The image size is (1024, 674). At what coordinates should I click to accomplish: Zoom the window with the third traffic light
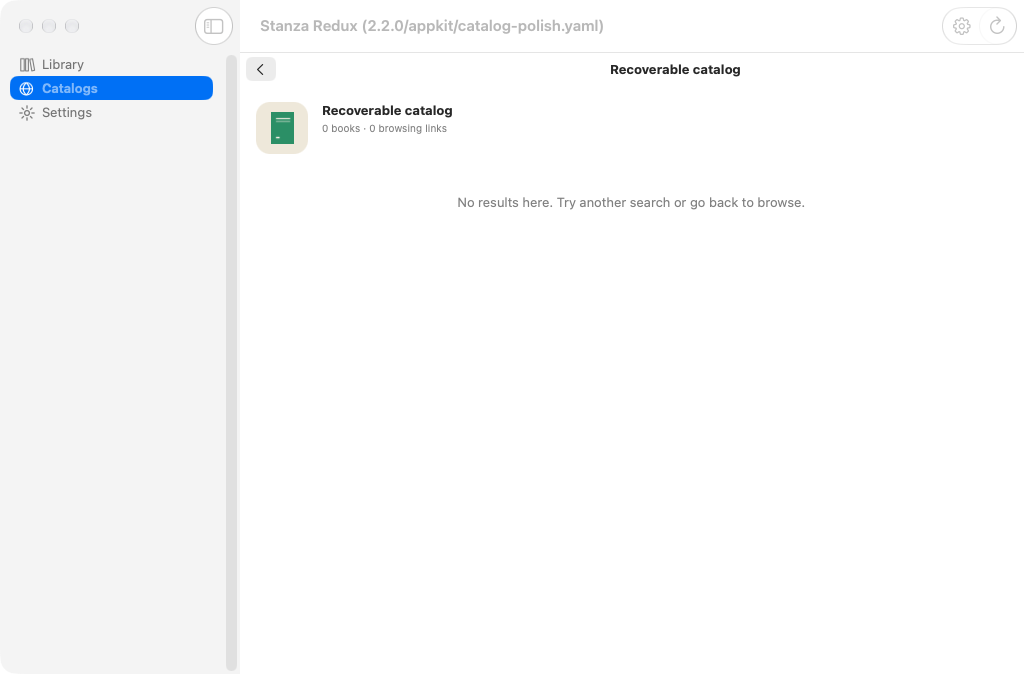coord(72,26)
